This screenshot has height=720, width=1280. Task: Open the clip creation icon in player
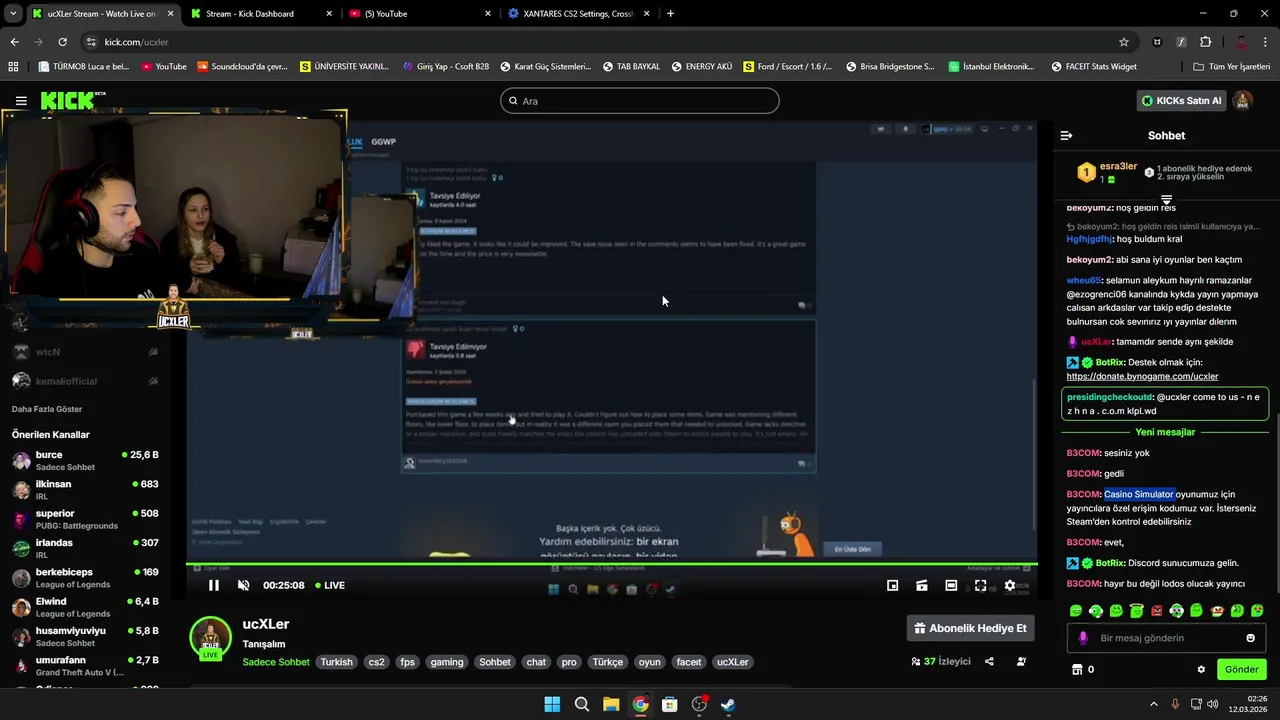point(922,585)
